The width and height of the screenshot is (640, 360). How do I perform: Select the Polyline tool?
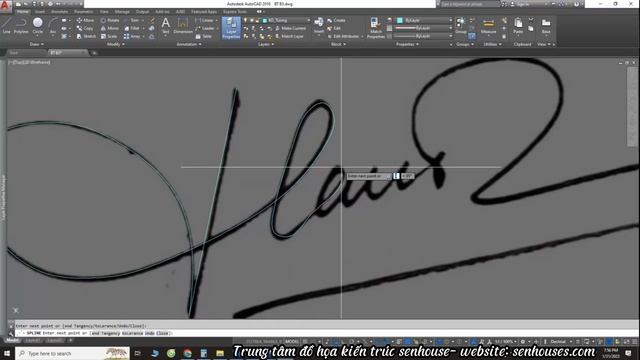[x=21, y=26]
